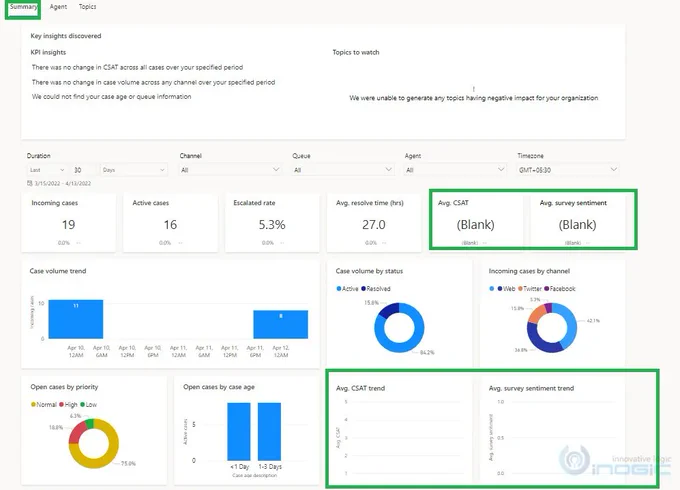This screenshot has width=680, height=490.
Task: Click the '1-3 Days' bar in case age chart
Action: point(269,431)
